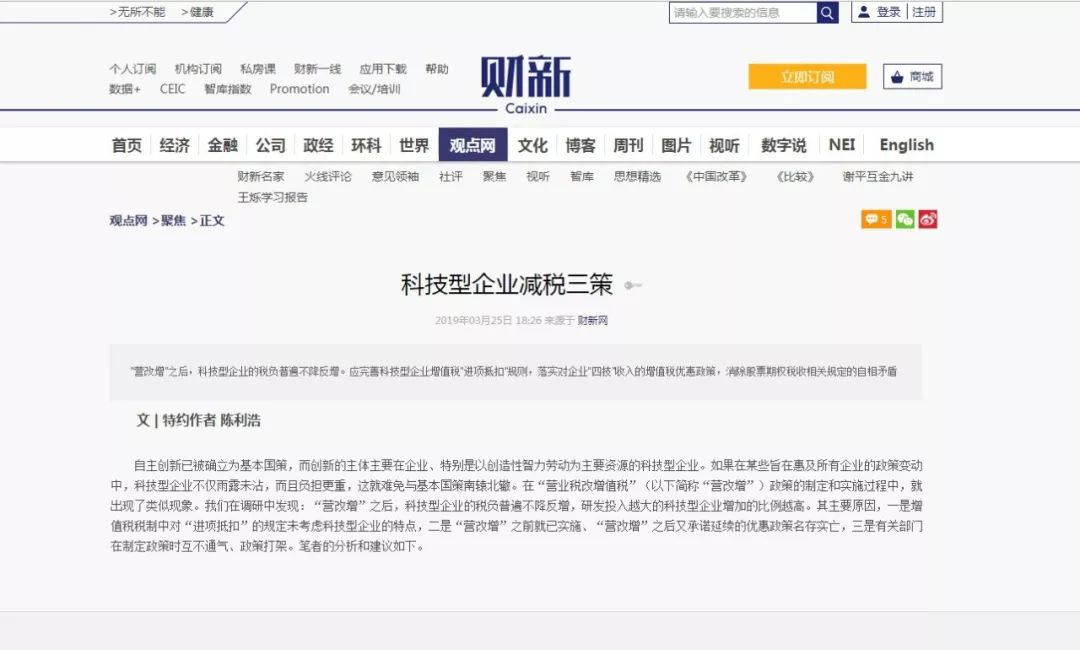
Task: Share article via Weibo icon
Action: 928,220
